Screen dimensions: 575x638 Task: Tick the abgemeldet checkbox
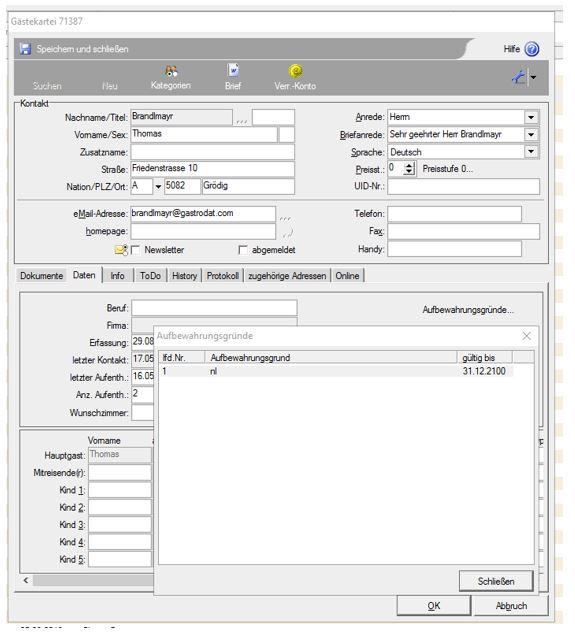pos(243,250)
